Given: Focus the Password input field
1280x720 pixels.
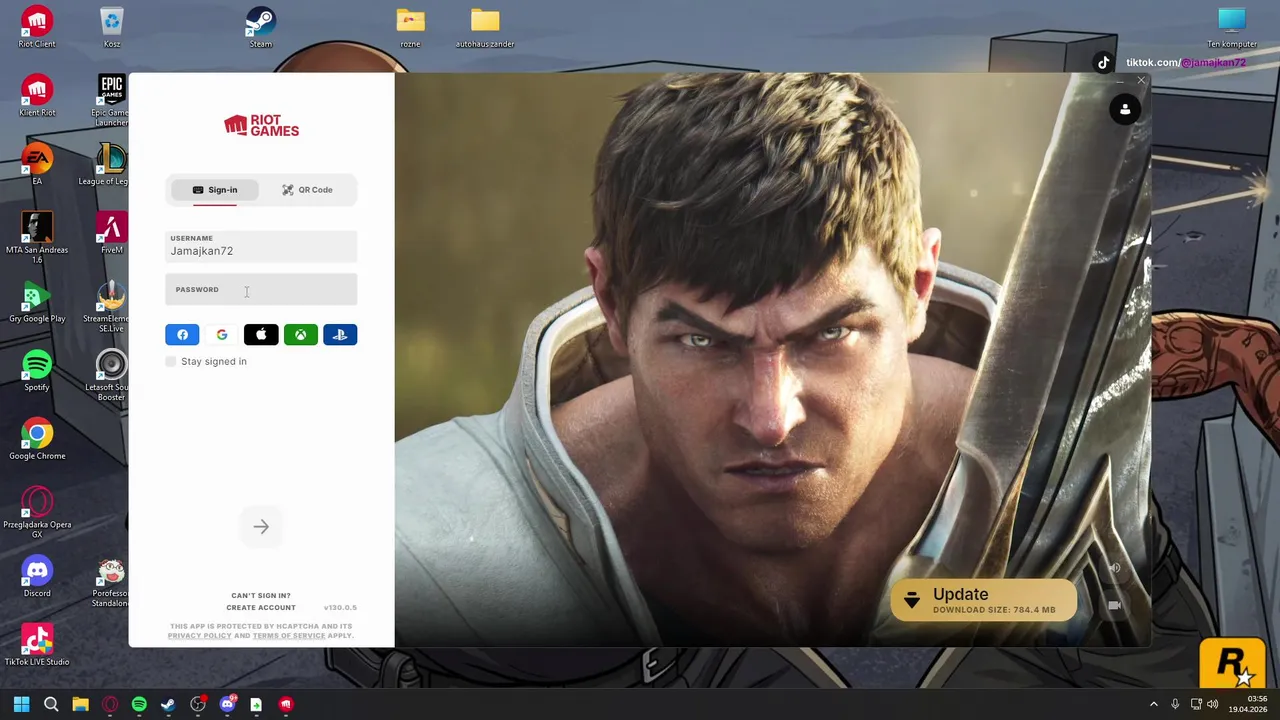Looking at the screenshot, I should pos(261,290).
